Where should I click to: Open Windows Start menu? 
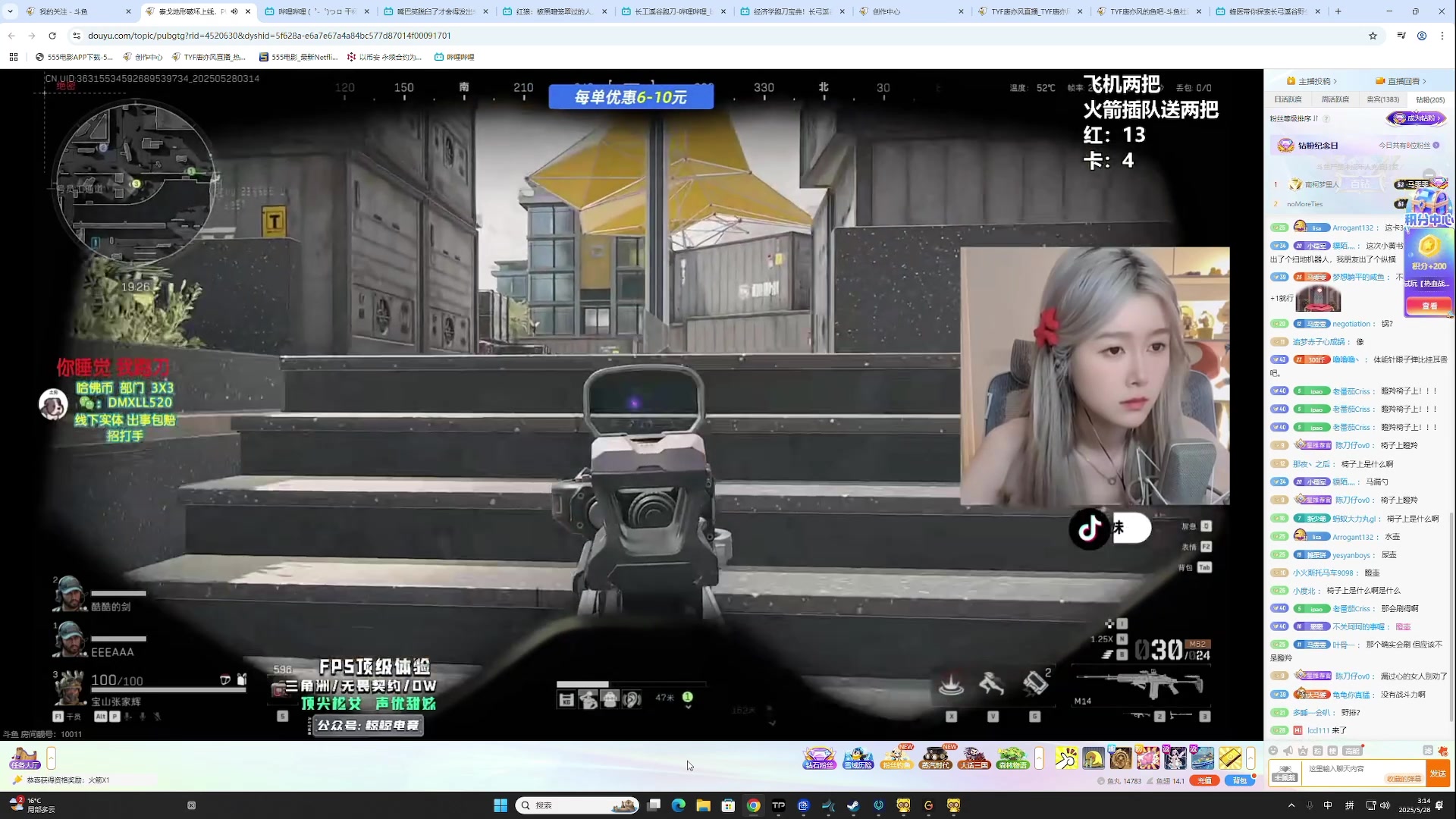(500, 805)
